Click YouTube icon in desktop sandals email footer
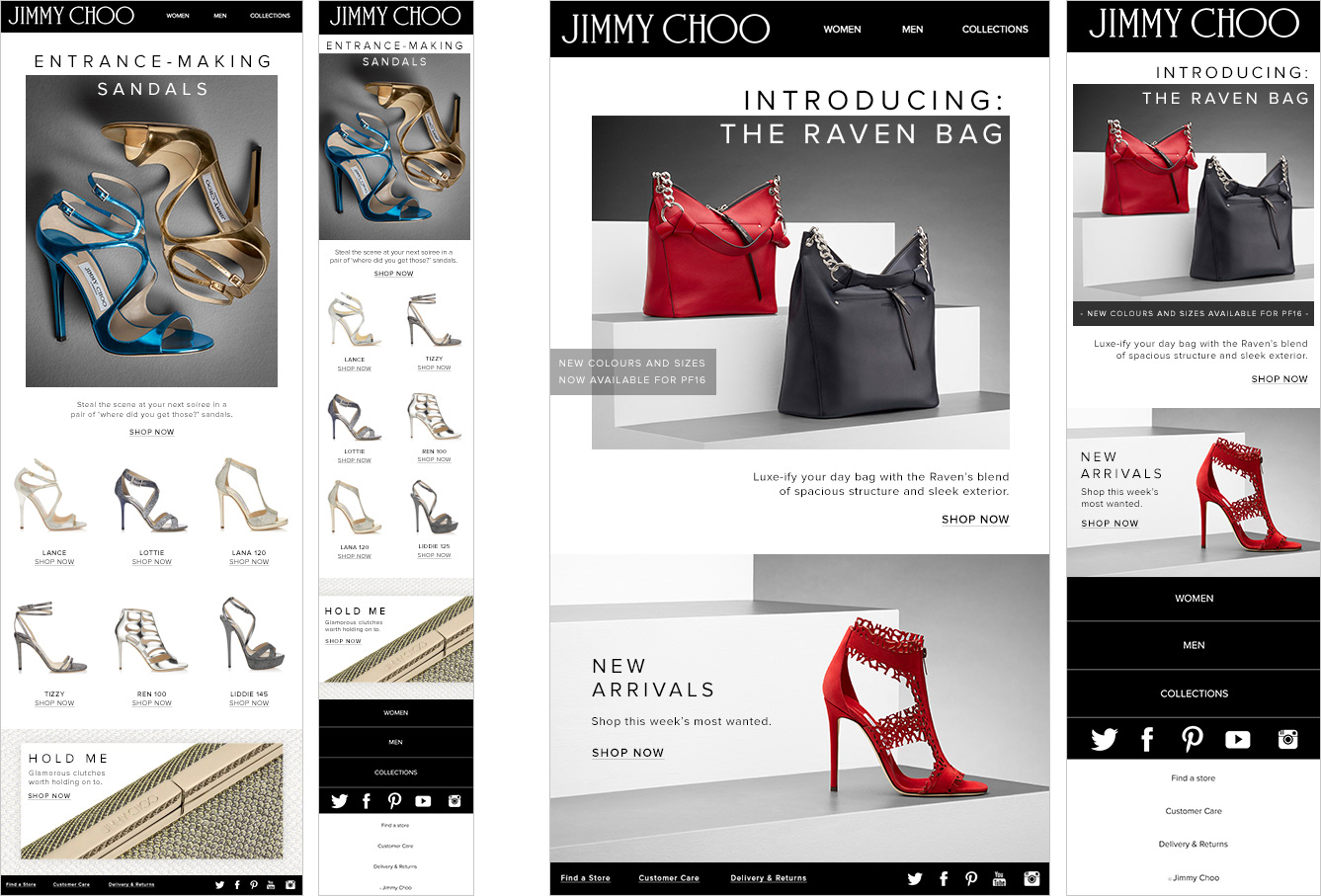This screenshot has width=1321, height=896. pos(271,885)
